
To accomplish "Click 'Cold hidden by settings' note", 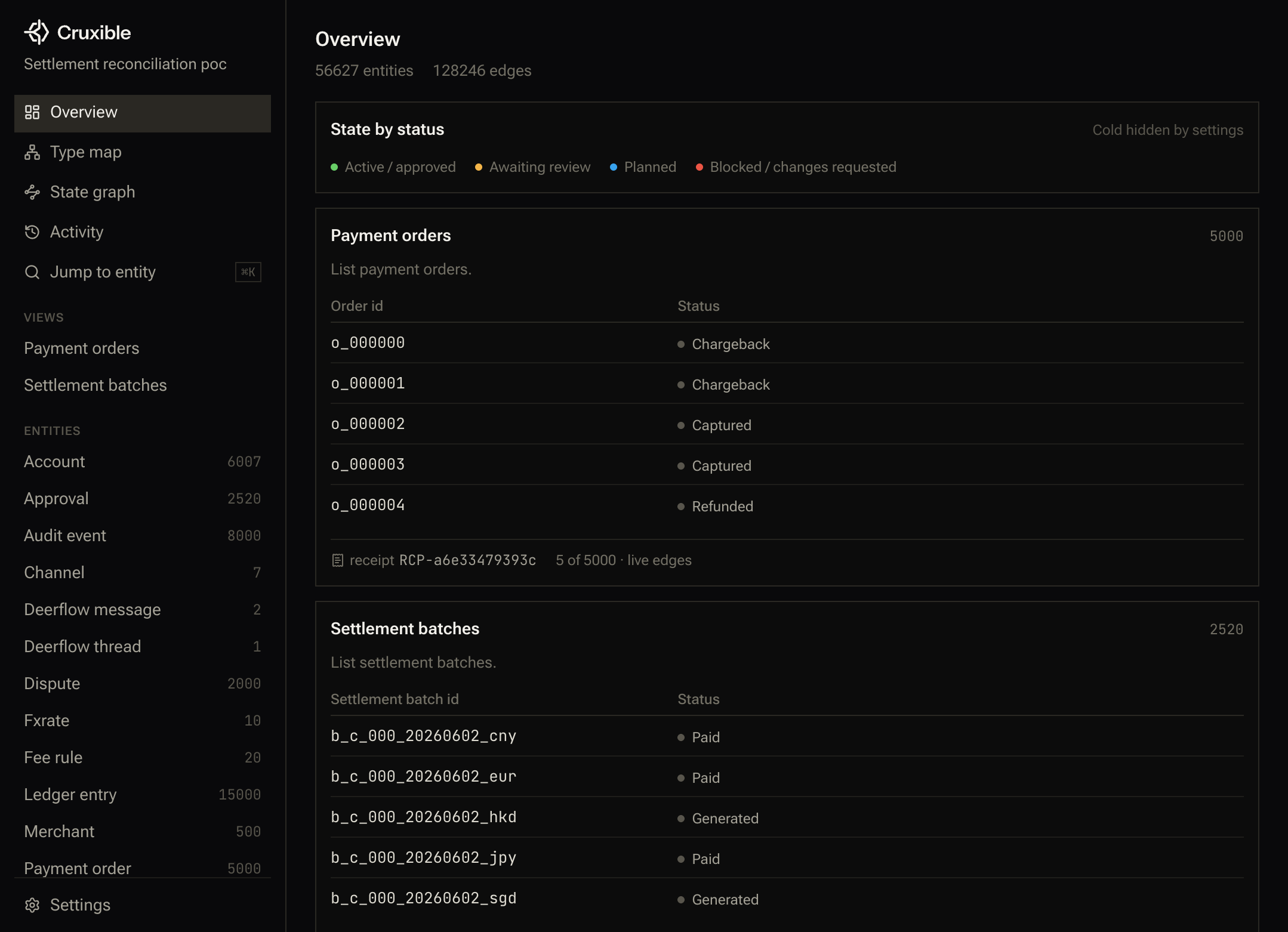I will coord(1168,130).
